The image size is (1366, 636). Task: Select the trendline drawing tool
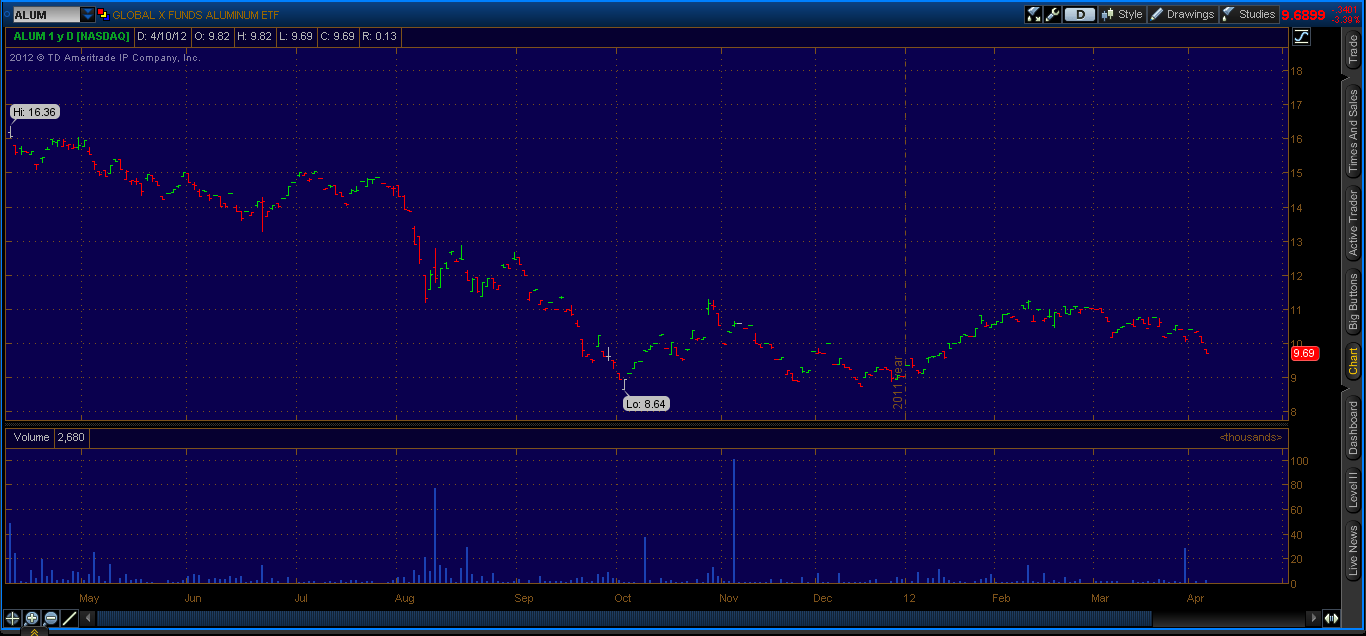tap(68, 618)
